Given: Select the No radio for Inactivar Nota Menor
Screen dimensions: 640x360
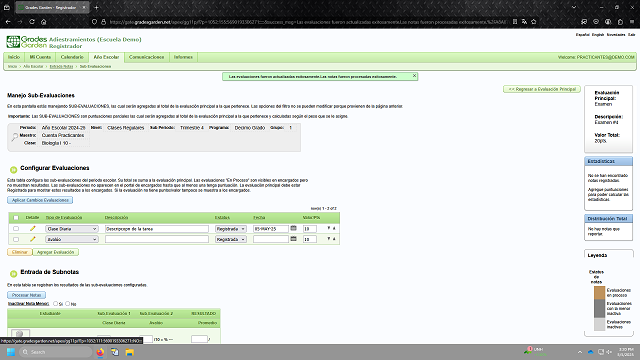Looking at the screenshot, I should tap(68, 304).
